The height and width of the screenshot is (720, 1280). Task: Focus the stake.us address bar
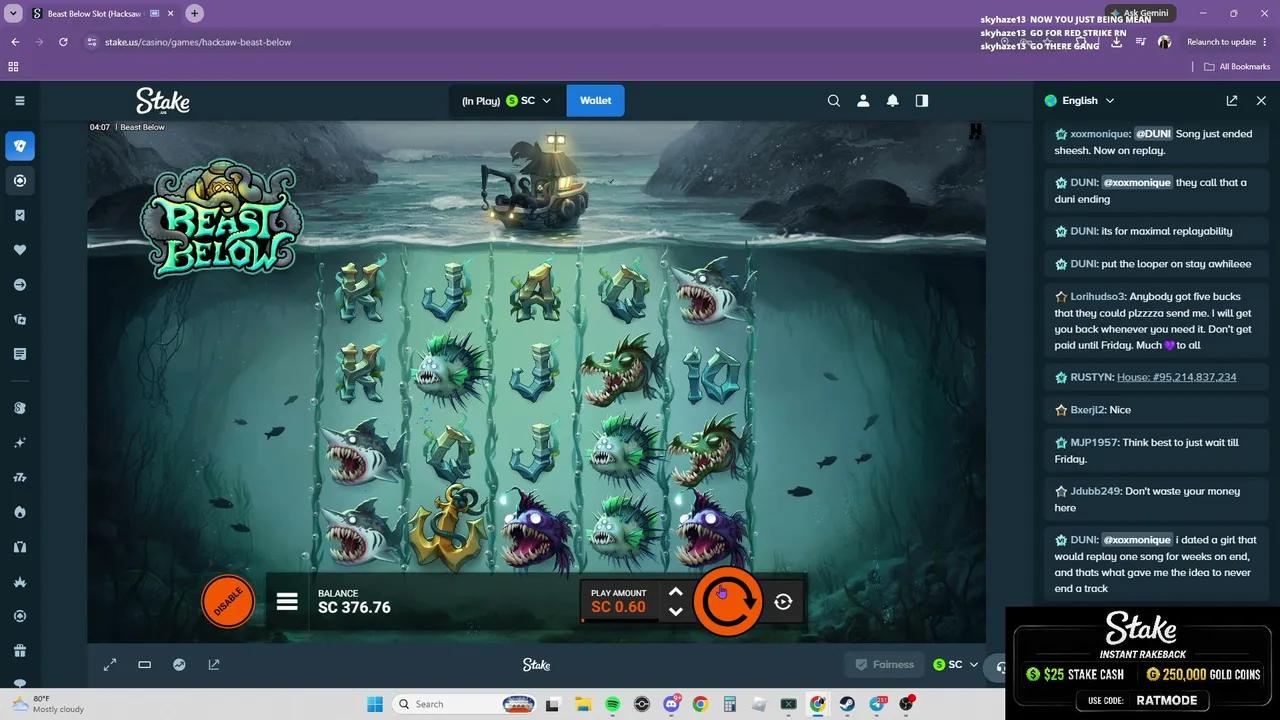pyautogui.click(x=540, y=42)
